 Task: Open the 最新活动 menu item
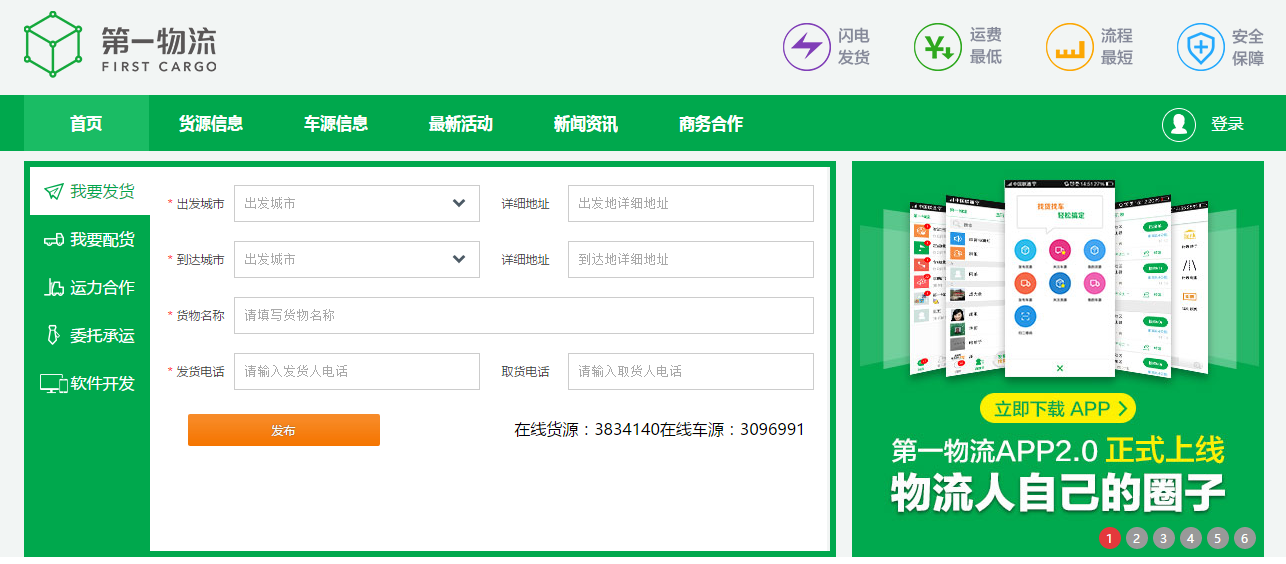point(461,124)
